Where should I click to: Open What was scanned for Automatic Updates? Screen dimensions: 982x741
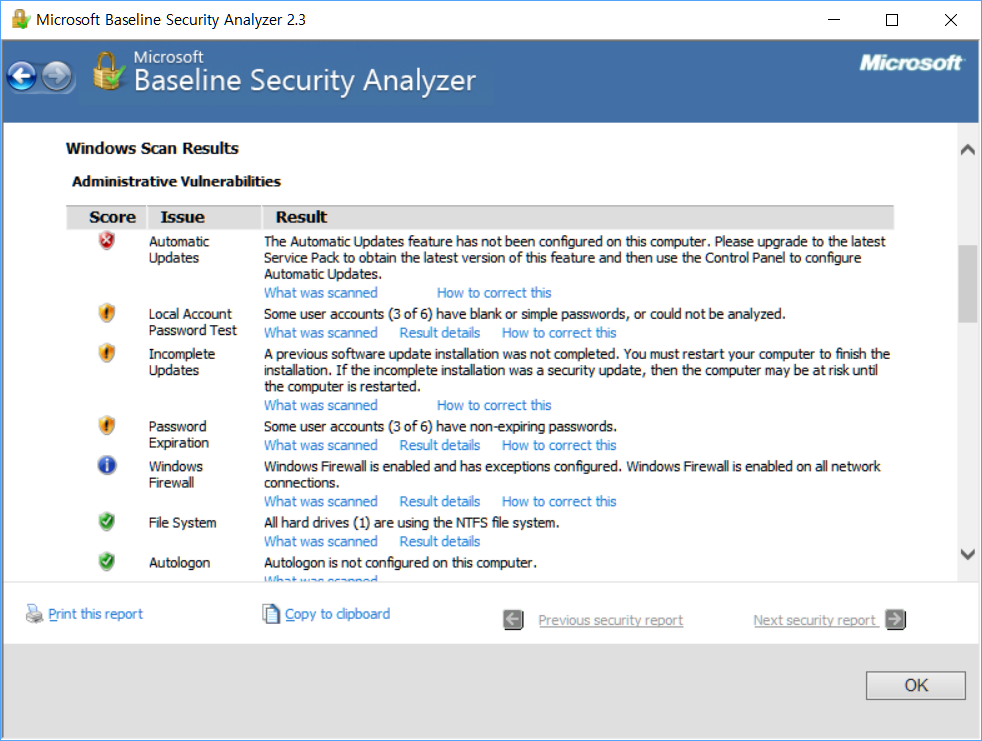(321, 293)
